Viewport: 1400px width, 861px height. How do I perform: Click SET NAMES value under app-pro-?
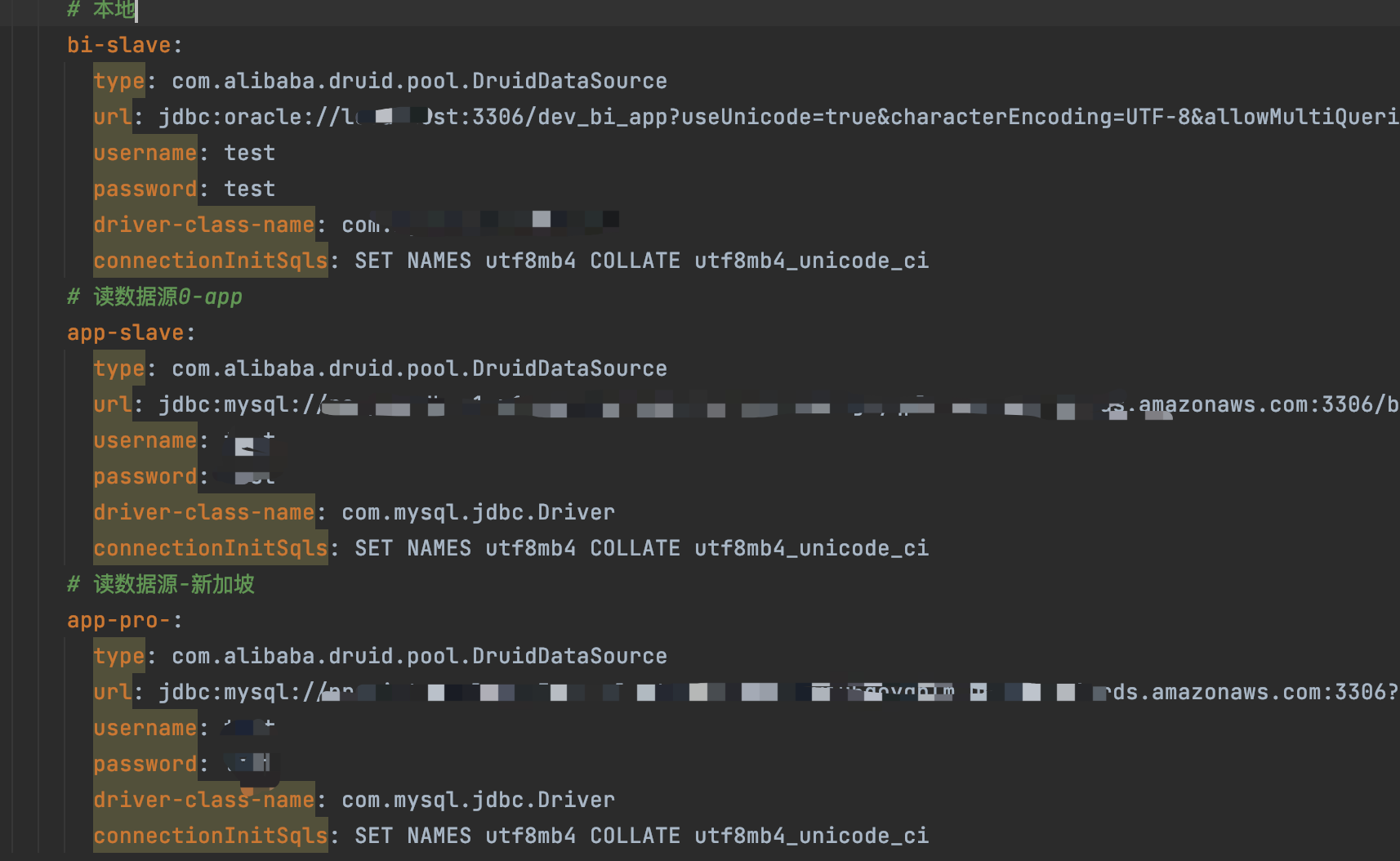pyautogui.click(x=642, y=836)
